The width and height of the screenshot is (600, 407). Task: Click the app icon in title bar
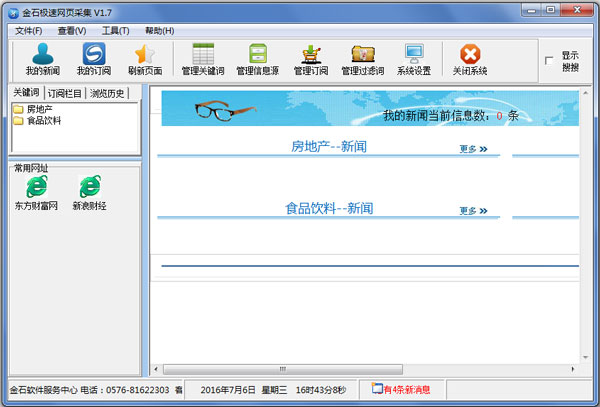[13, 13]
